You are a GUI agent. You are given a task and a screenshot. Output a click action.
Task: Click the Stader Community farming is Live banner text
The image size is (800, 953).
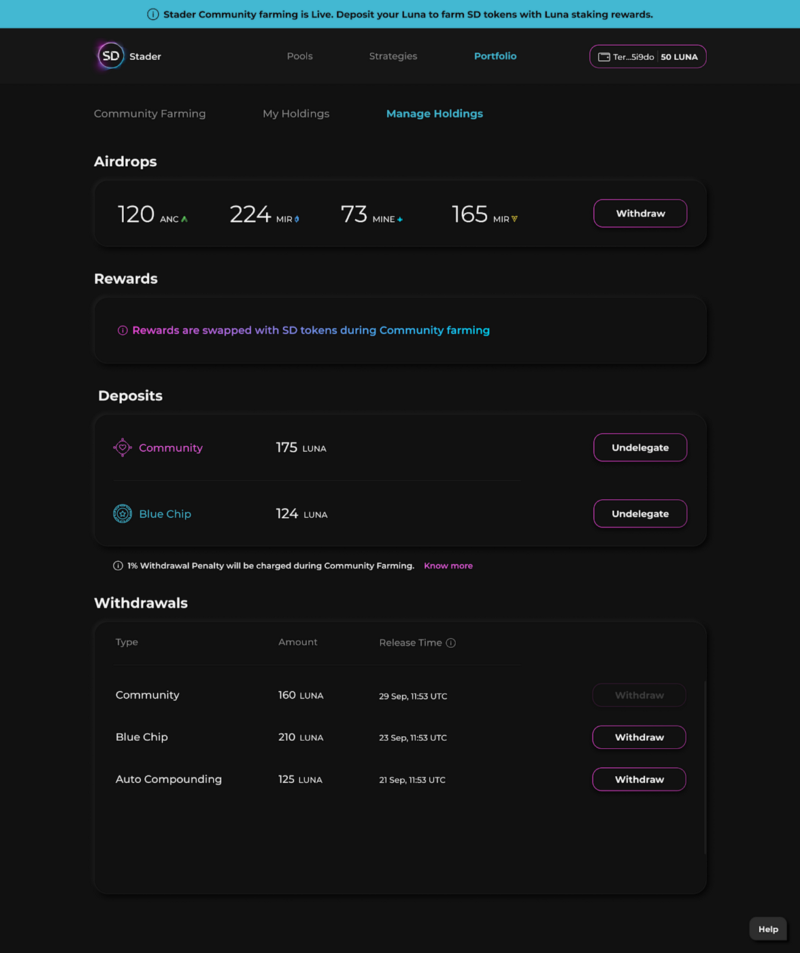point(408,14)
